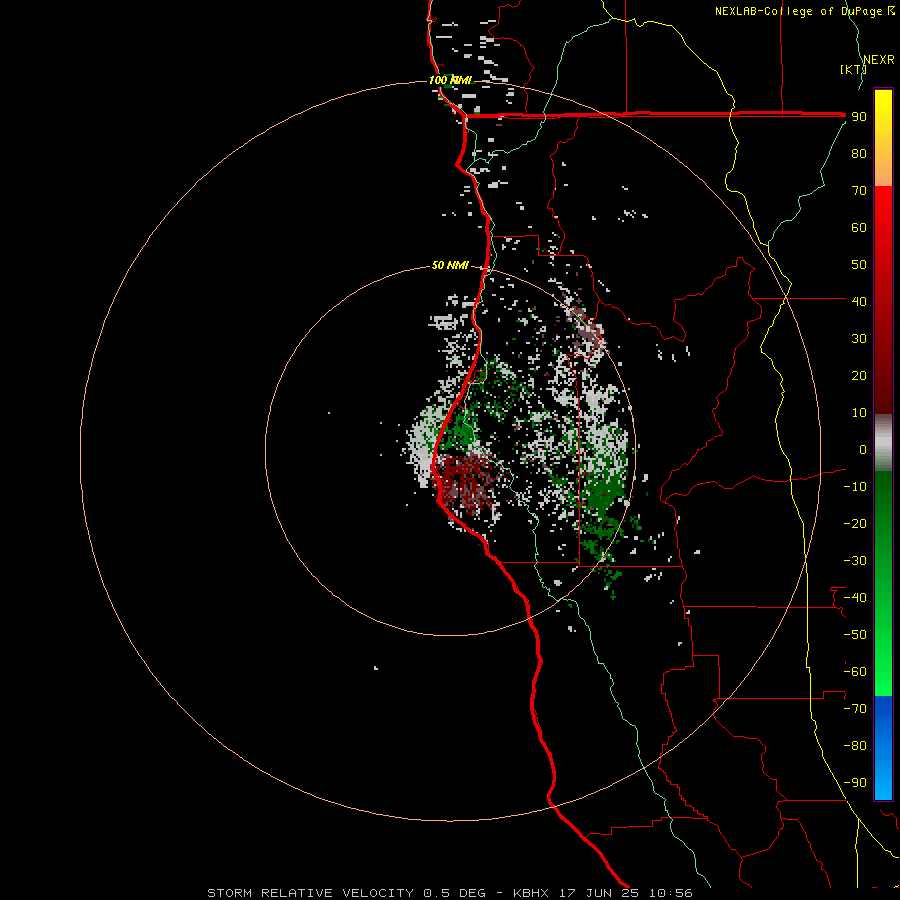Click the -30 value on velocity scale
This screenshot has height=900, width=900.
855,561
